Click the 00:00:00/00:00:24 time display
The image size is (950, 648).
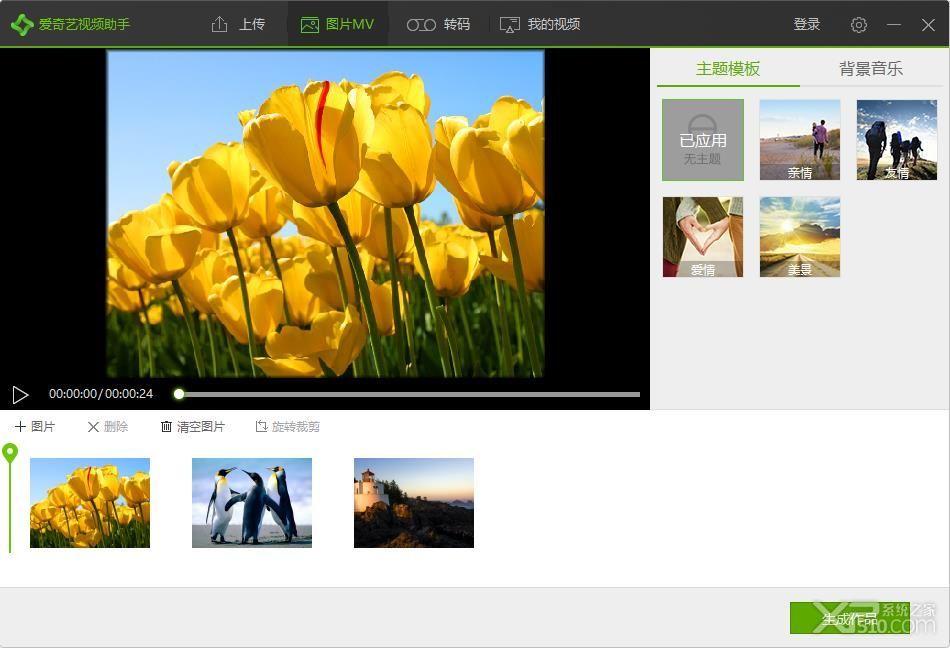tap(101, 394)
